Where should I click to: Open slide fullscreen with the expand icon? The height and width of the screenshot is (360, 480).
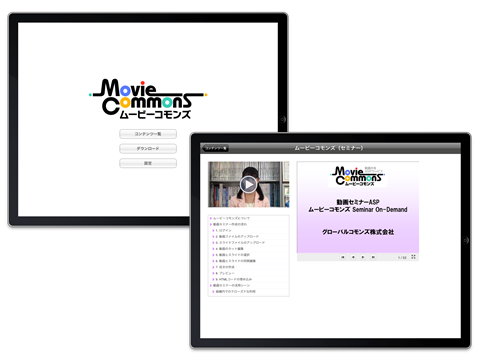click(x=413, y=257)
